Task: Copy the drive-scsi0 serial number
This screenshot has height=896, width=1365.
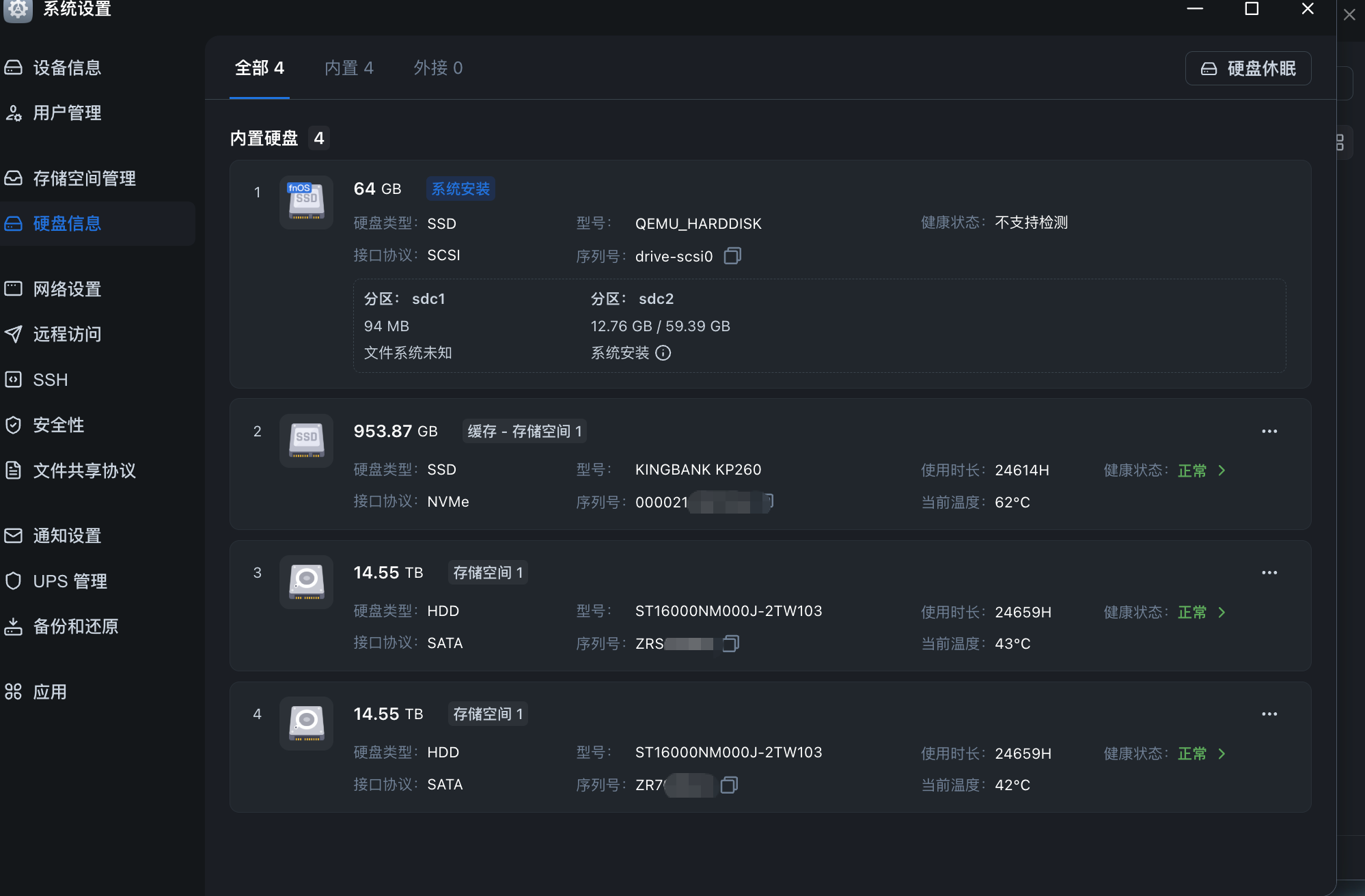Action: (732, 256)
